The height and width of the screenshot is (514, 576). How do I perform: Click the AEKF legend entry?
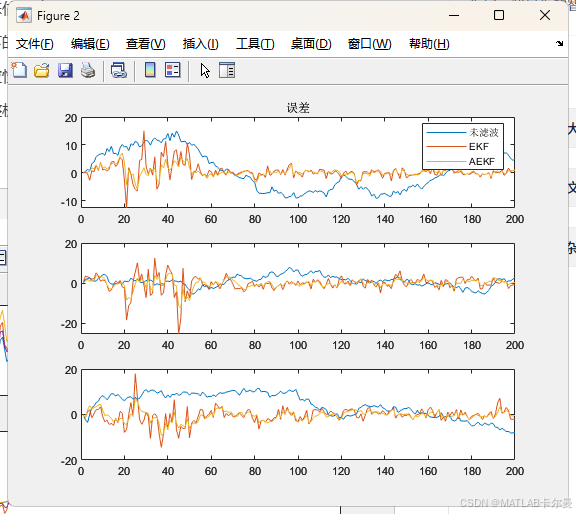pyautogui.click(x=482, y=161)
